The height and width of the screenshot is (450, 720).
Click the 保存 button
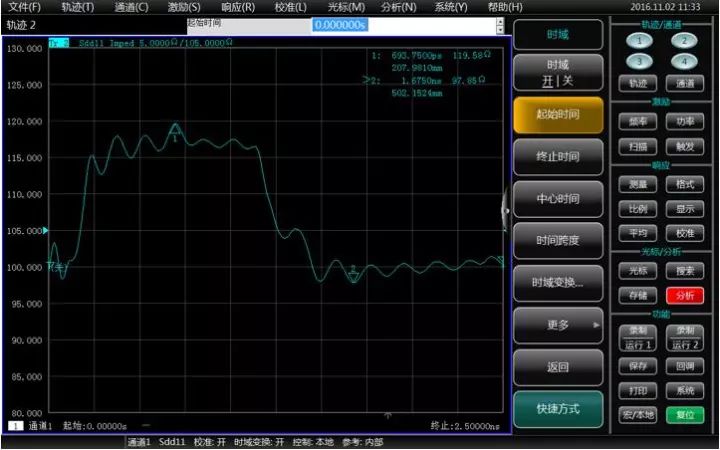[x=638, y=366]
